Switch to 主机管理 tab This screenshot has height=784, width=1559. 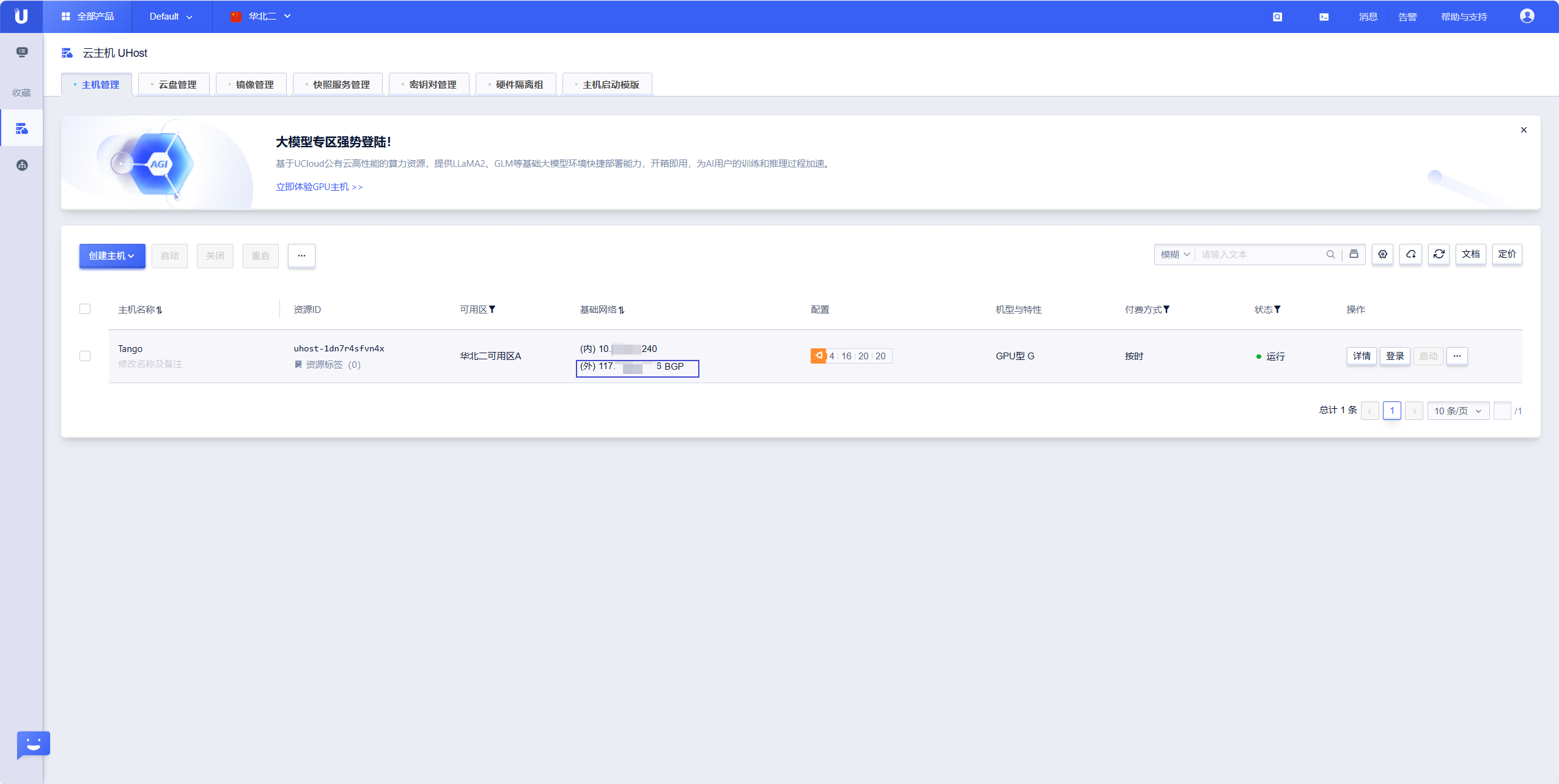[x=97, y=85]
